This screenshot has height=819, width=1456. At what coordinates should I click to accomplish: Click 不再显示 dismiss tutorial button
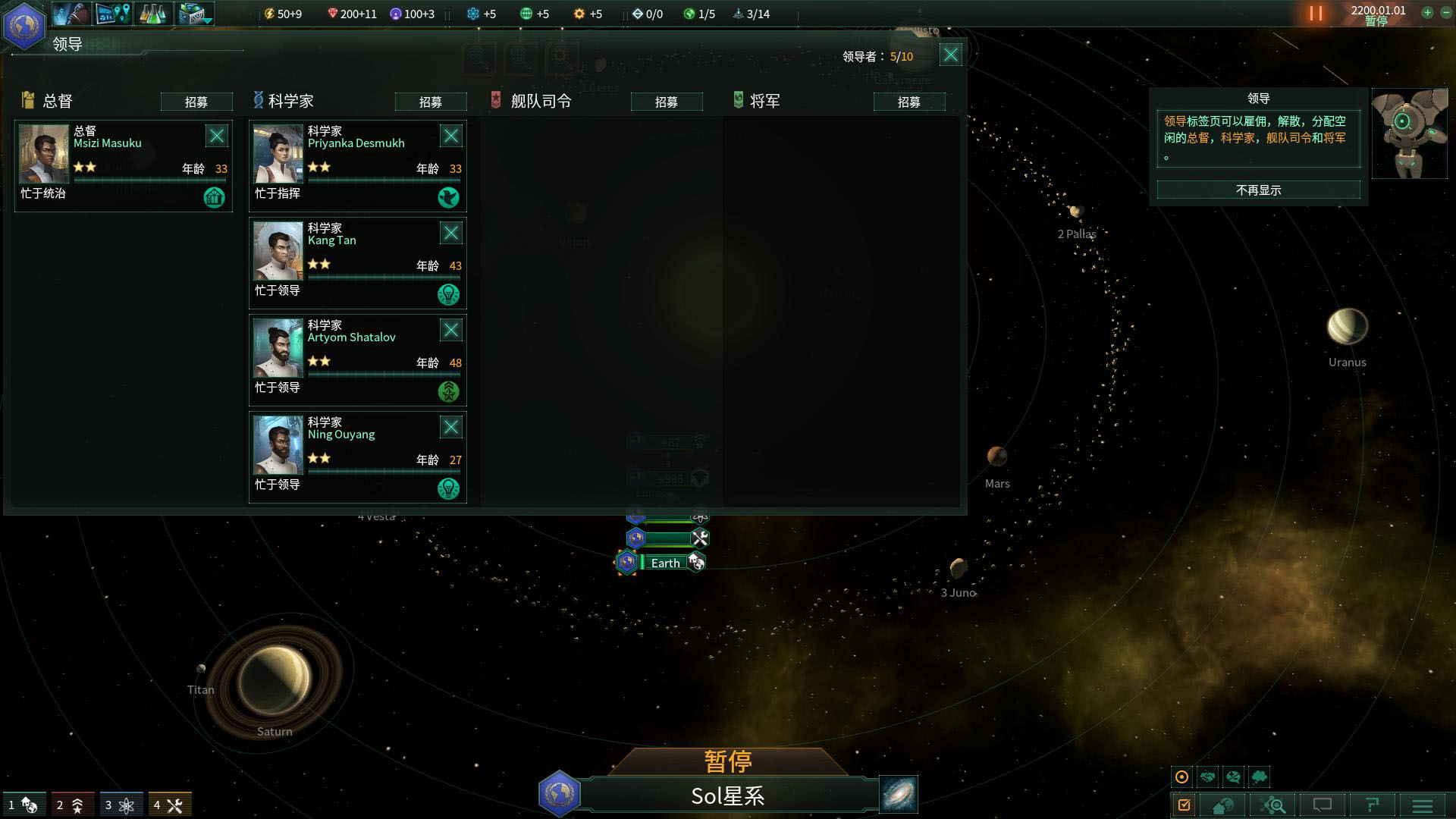point(1259,189)
